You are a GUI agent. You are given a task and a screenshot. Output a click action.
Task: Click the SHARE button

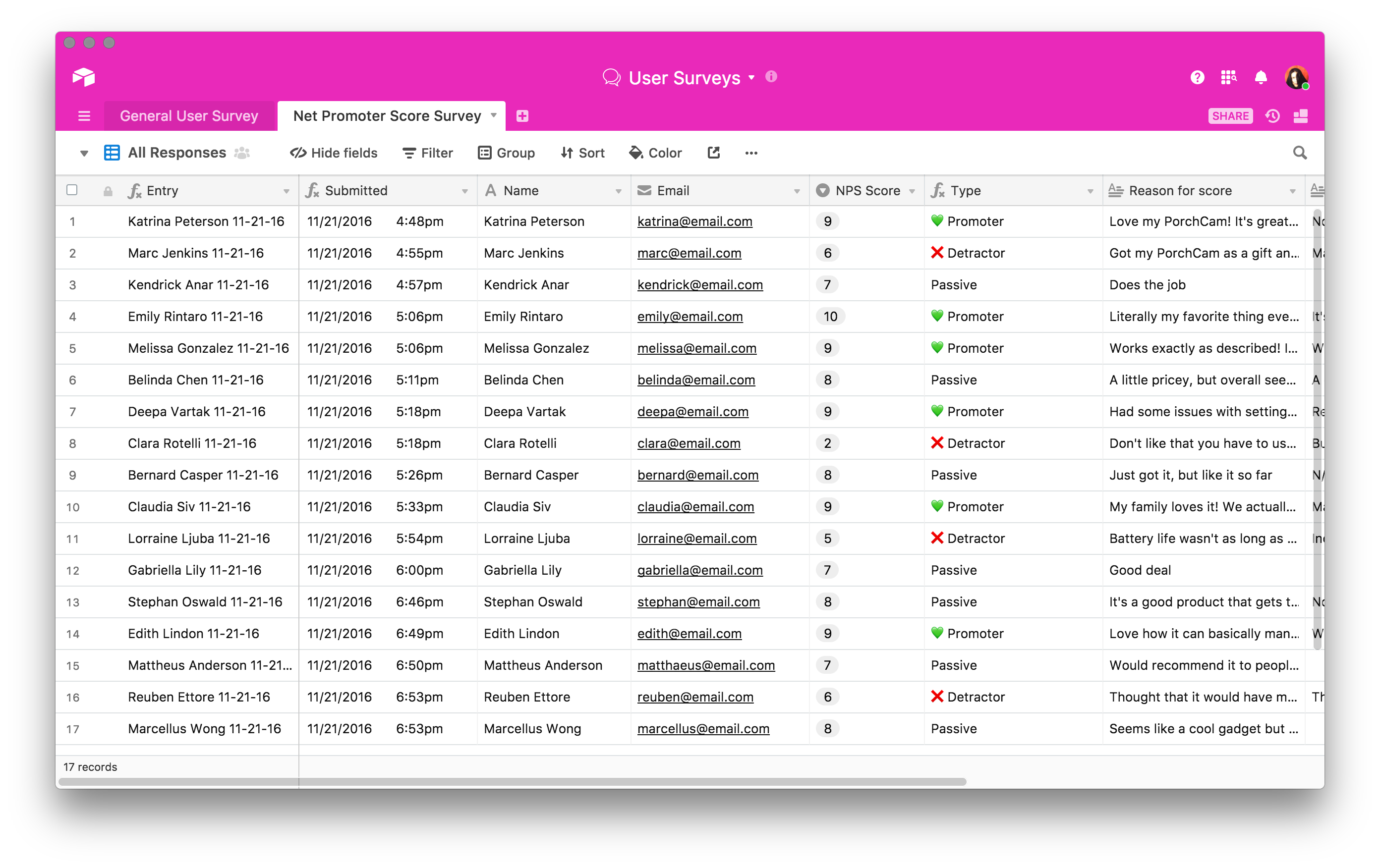pos(1230,116)
